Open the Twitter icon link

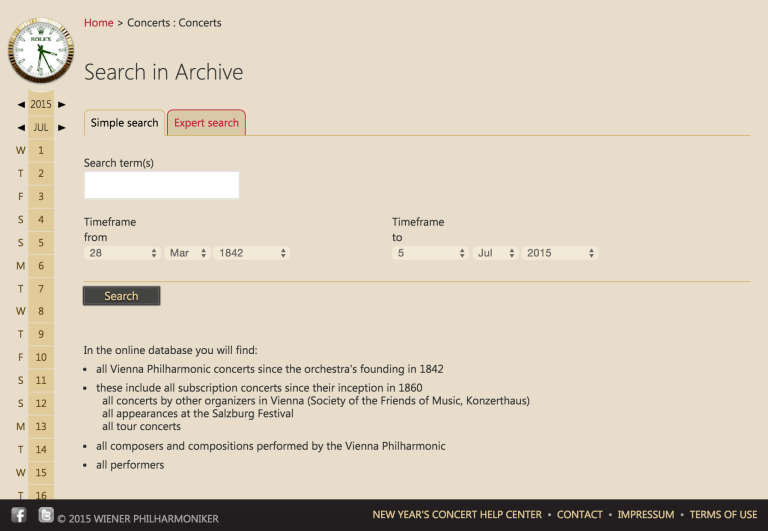(x=45, y=515)
